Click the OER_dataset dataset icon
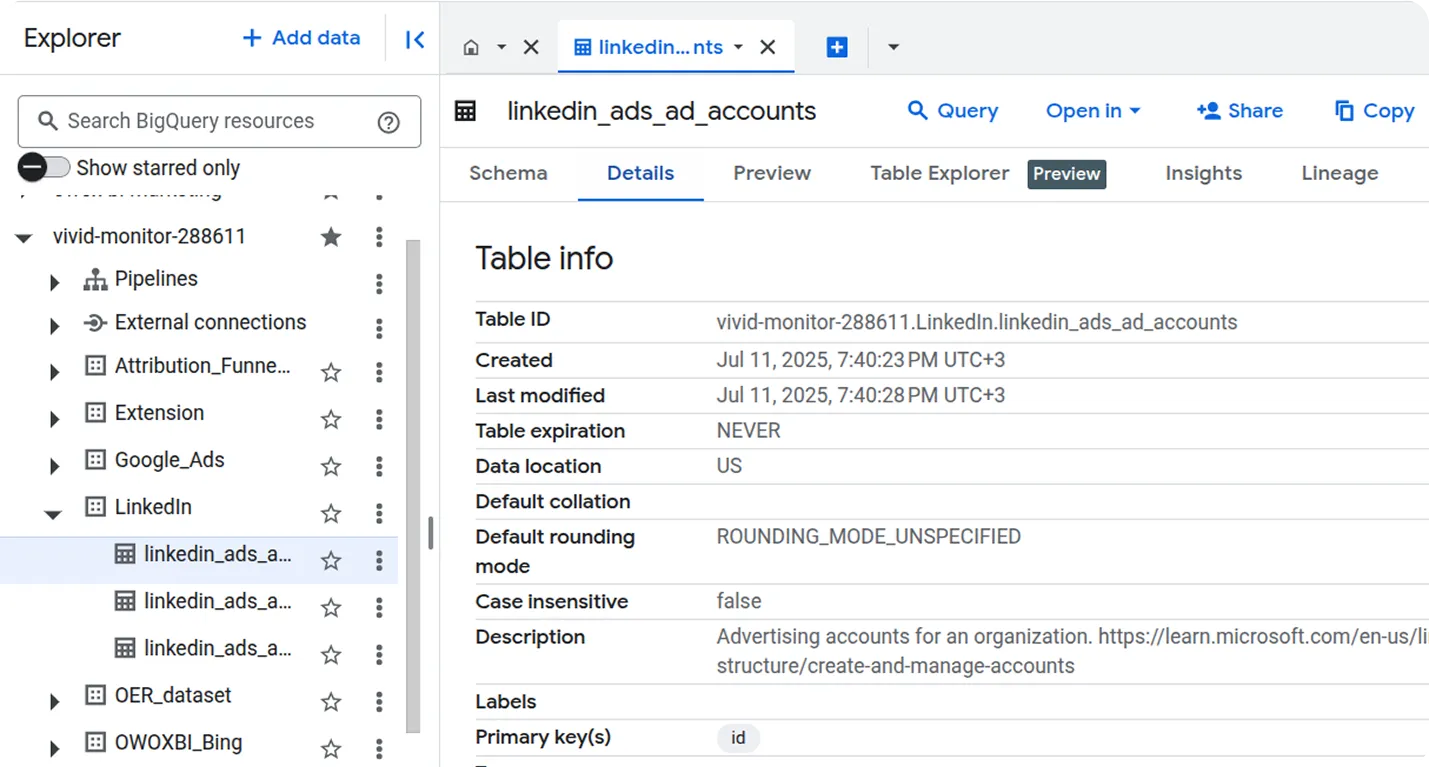1429x767 pixels. (x=95, y=695)
